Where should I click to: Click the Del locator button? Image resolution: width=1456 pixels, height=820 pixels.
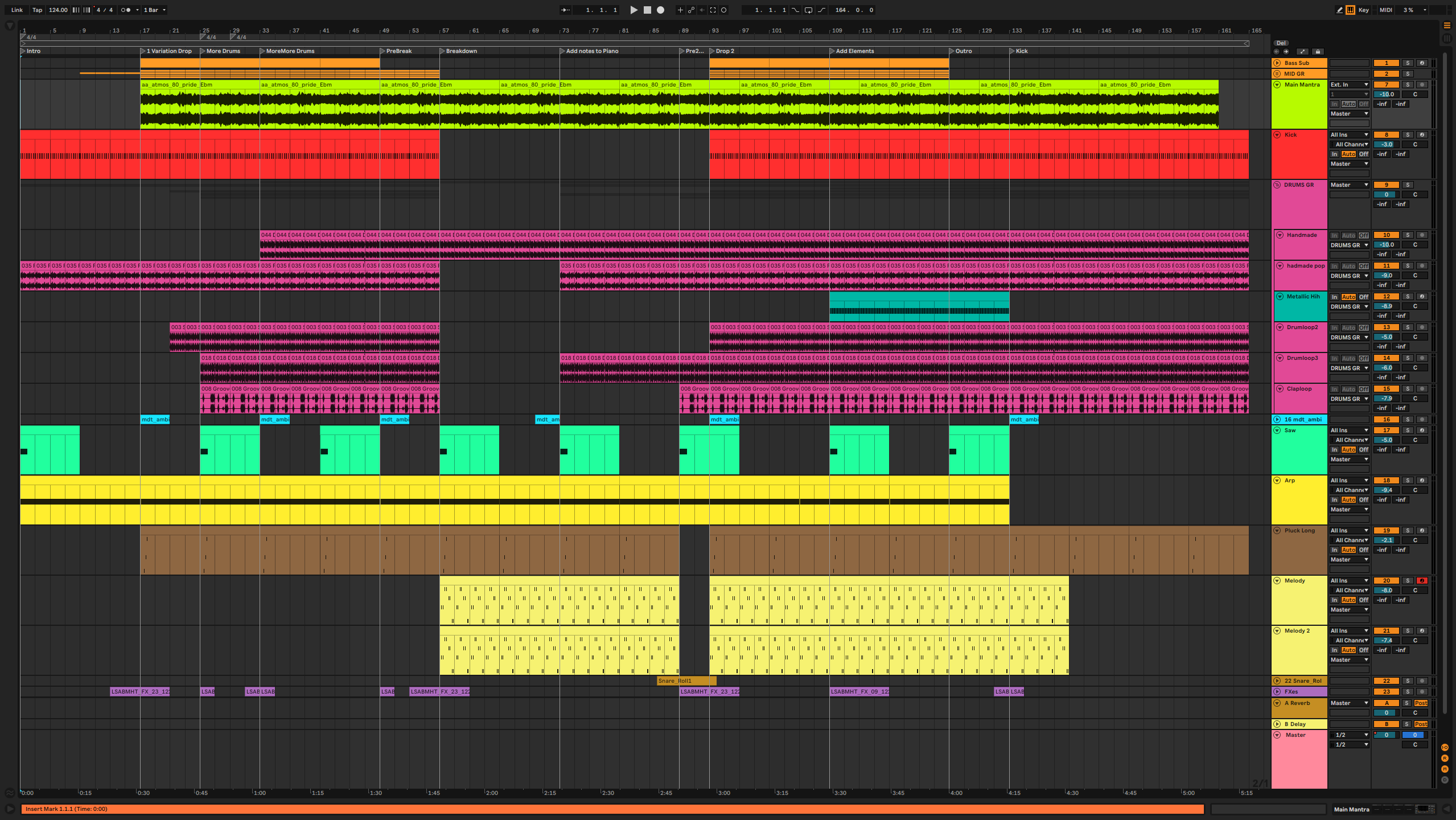pos(1281,43)
